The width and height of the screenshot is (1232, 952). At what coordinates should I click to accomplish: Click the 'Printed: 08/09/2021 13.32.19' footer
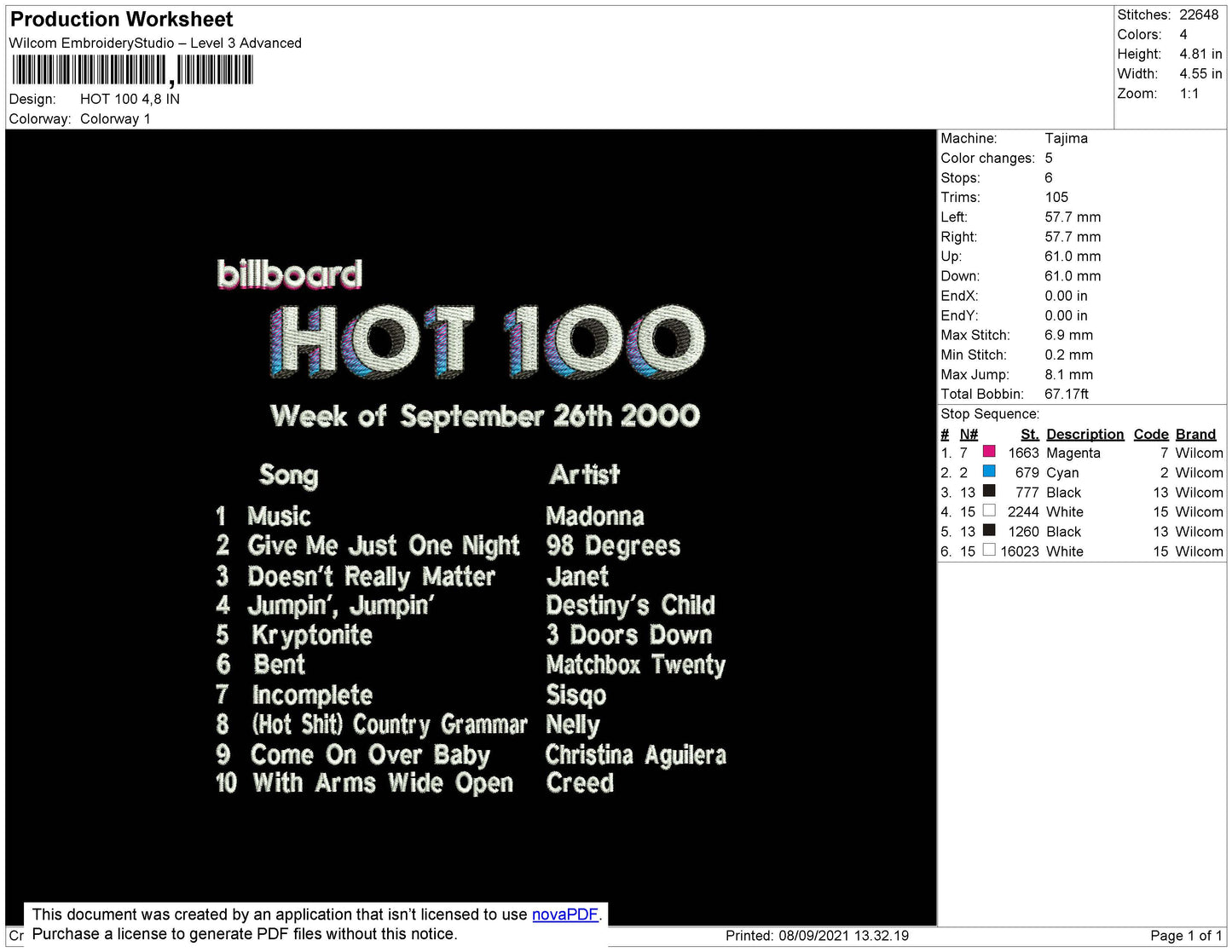point(817,936)
